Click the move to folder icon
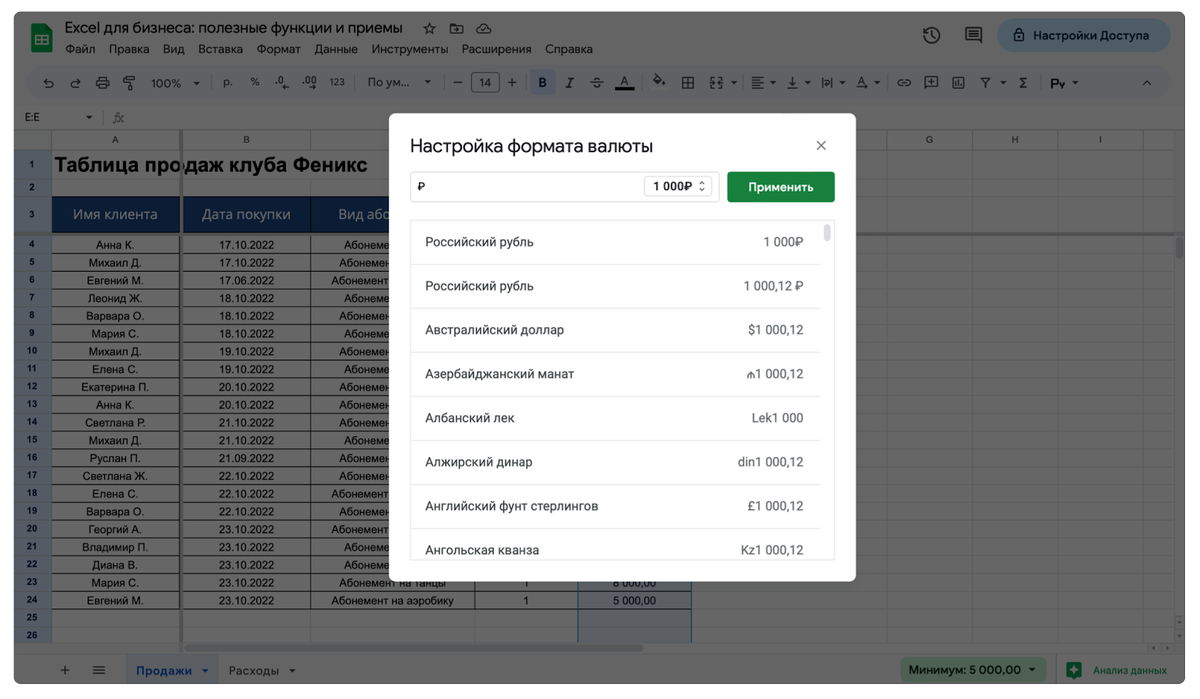Image resolution: width=1200 pixels, height=699 pixels. 456,28
